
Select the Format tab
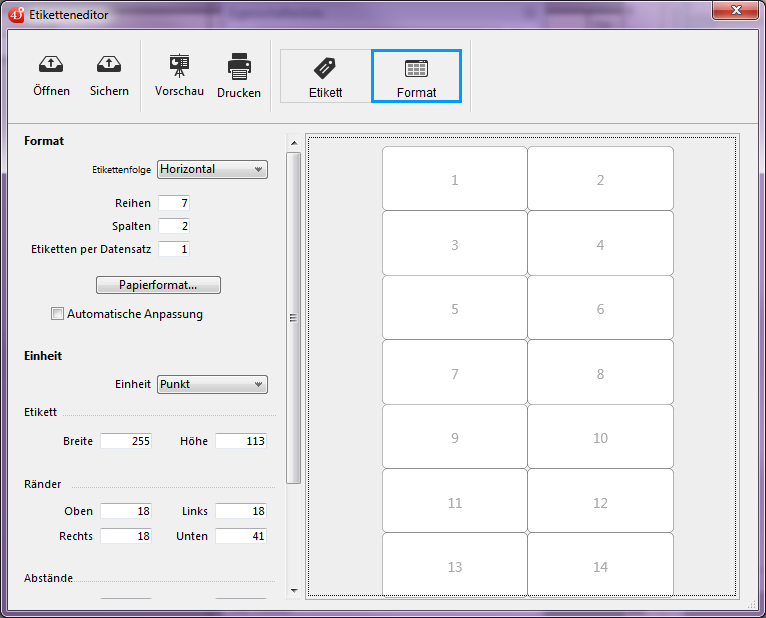click(x=416, y=76)
